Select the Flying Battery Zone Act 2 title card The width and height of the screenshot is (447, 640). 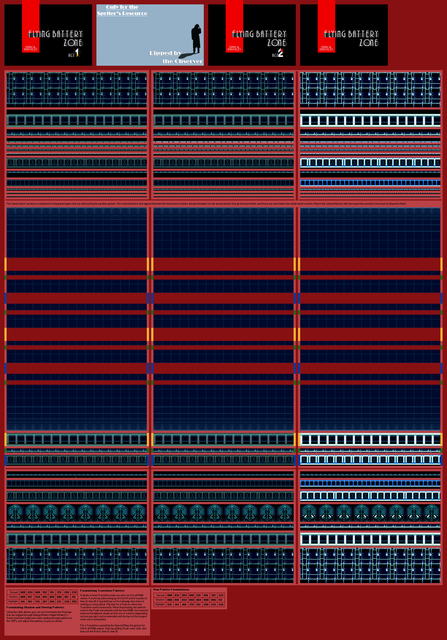[x=252, y=35]
